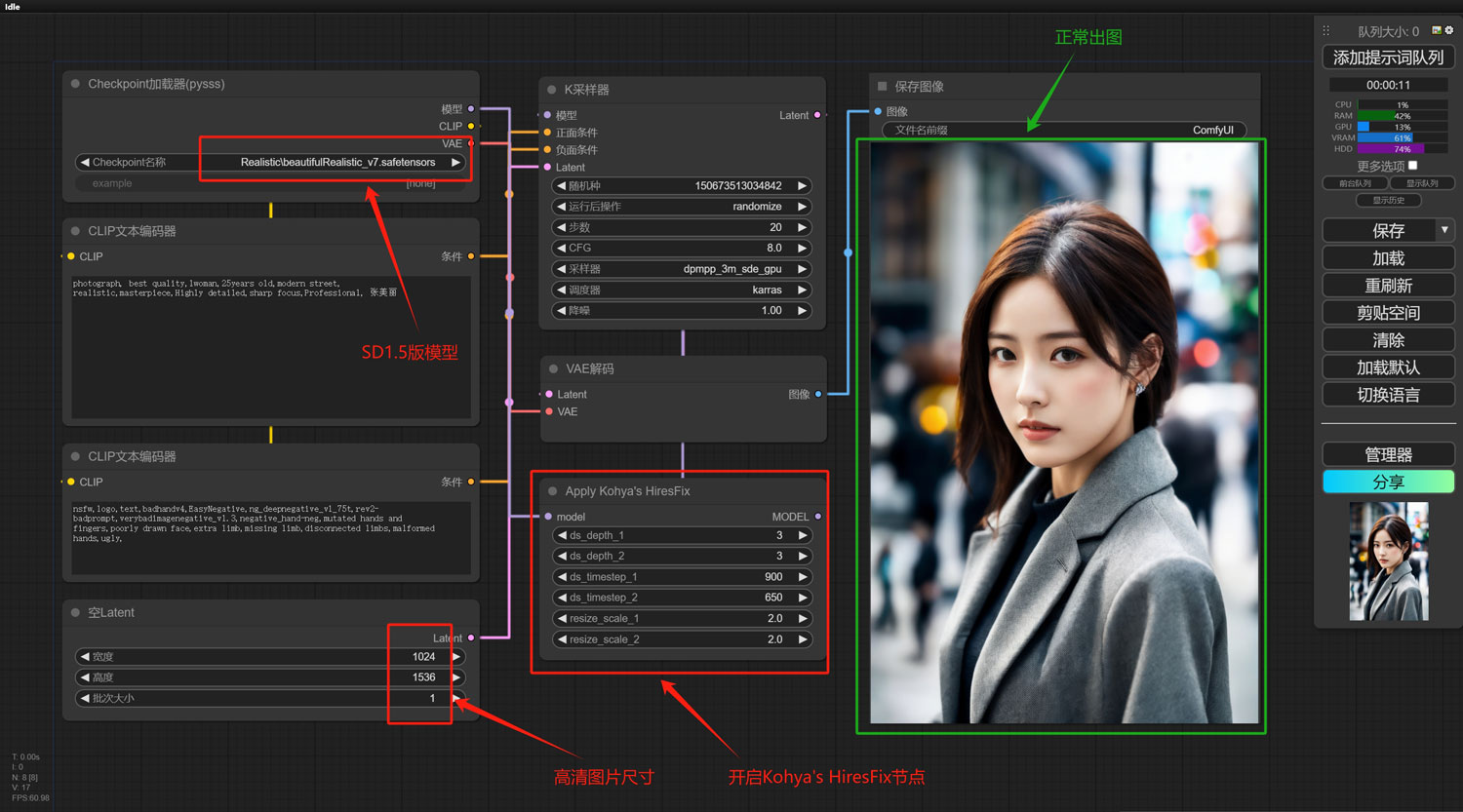The height and width of the screenshot is (812, 1463).
Task: Click 添加提示词队列 to queue prompt
Action: point(1388,58)
